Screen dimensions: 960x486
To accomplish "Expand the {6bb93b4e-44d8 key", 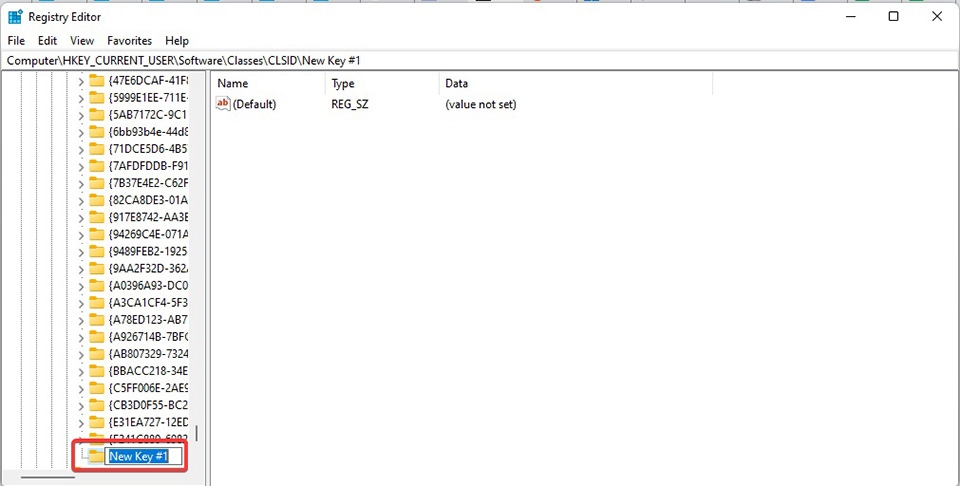I will tap(81, 132).
